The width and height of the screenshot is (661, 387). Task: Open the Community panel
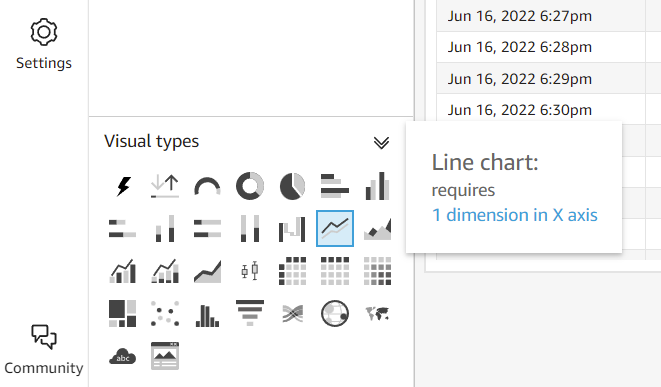pyautogui.click(x=44, y=349)
